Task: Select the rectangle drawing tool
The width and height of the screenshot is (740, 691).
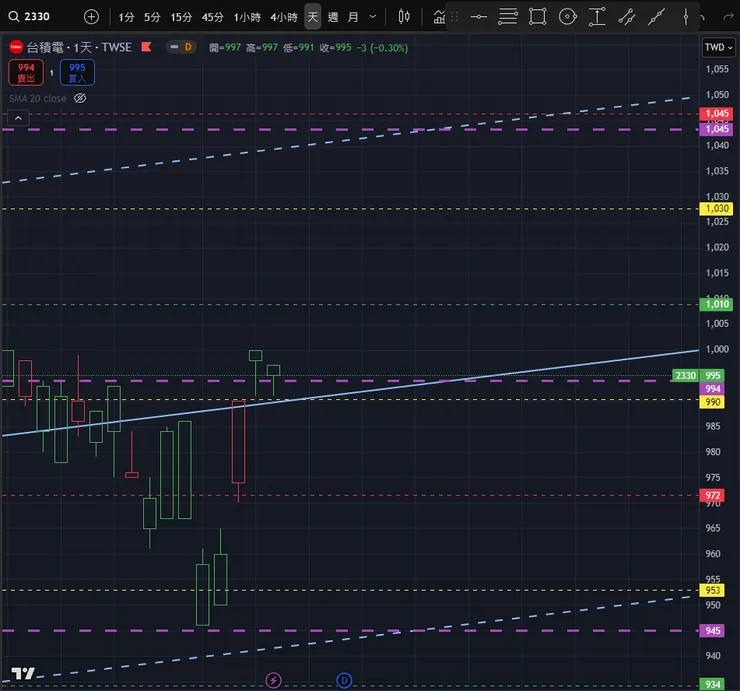Action: tap(538, 17)
